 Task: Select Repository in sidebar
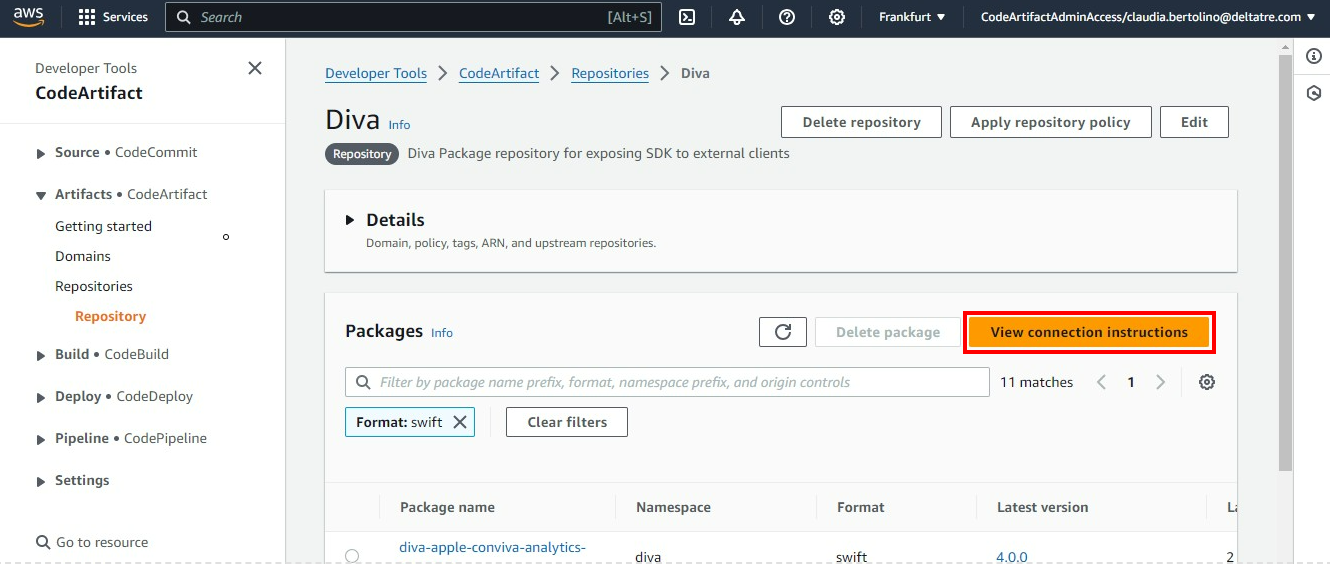point(110,316)
